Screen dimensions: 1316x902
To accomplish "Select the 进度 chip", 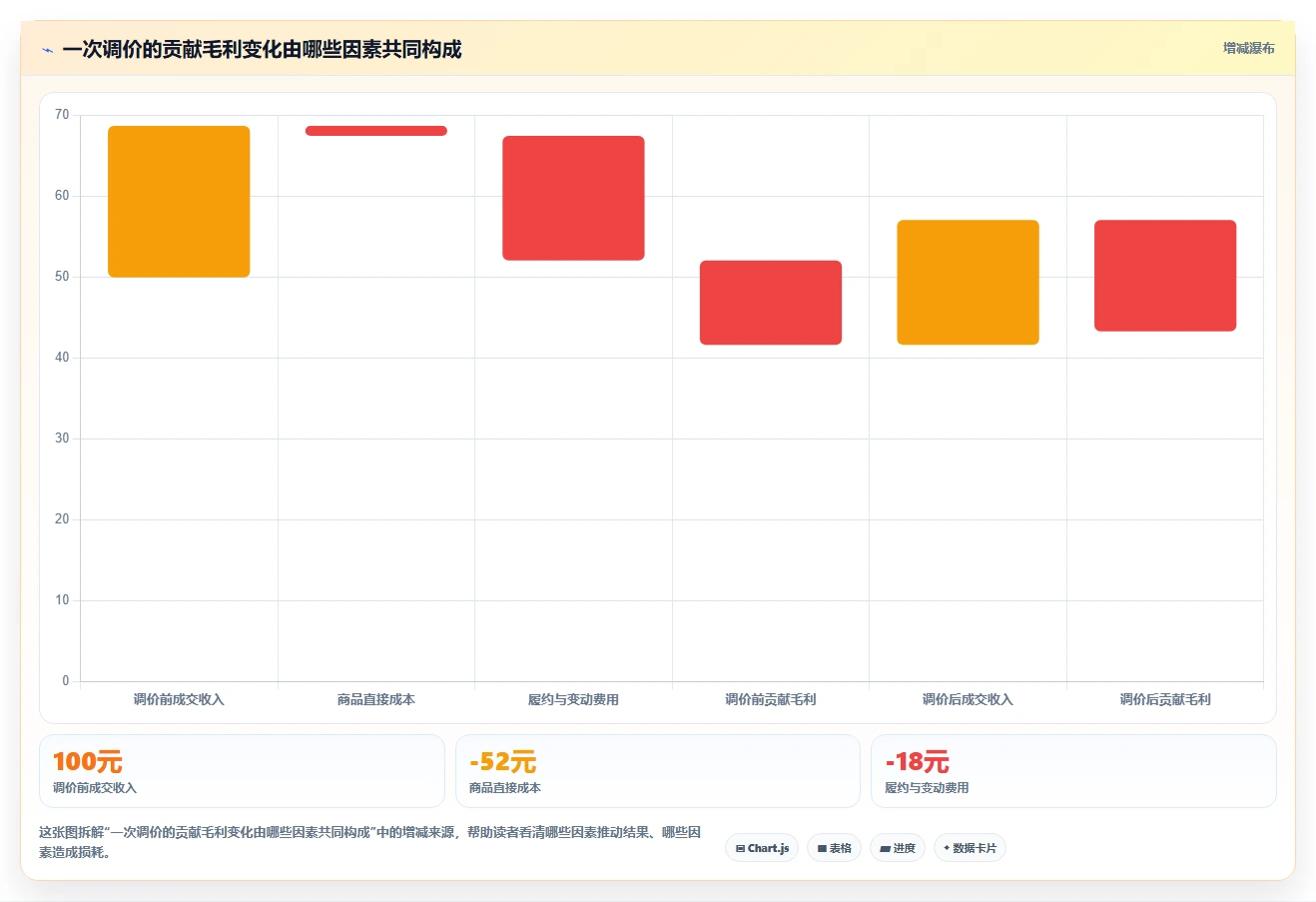I will tap(898, 848).
